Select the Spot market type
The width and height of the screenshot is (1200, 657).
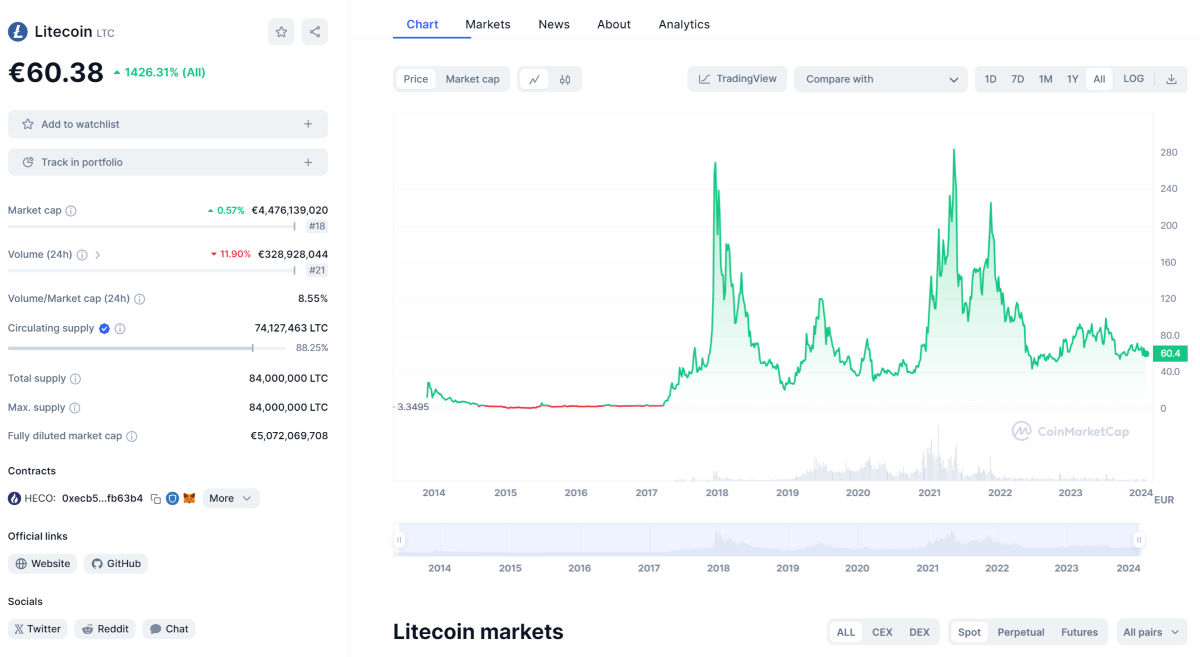click(x=969, y=632)
